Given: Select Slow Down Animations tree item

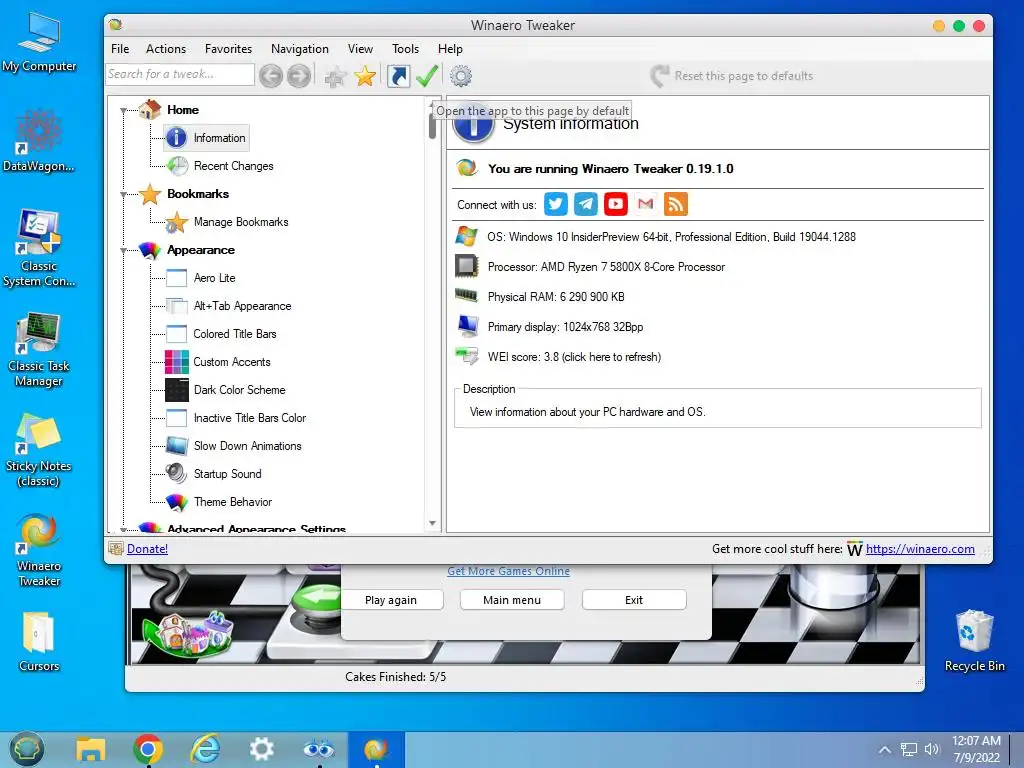Looking at the screenshot, I should click(x=248, y=447).
